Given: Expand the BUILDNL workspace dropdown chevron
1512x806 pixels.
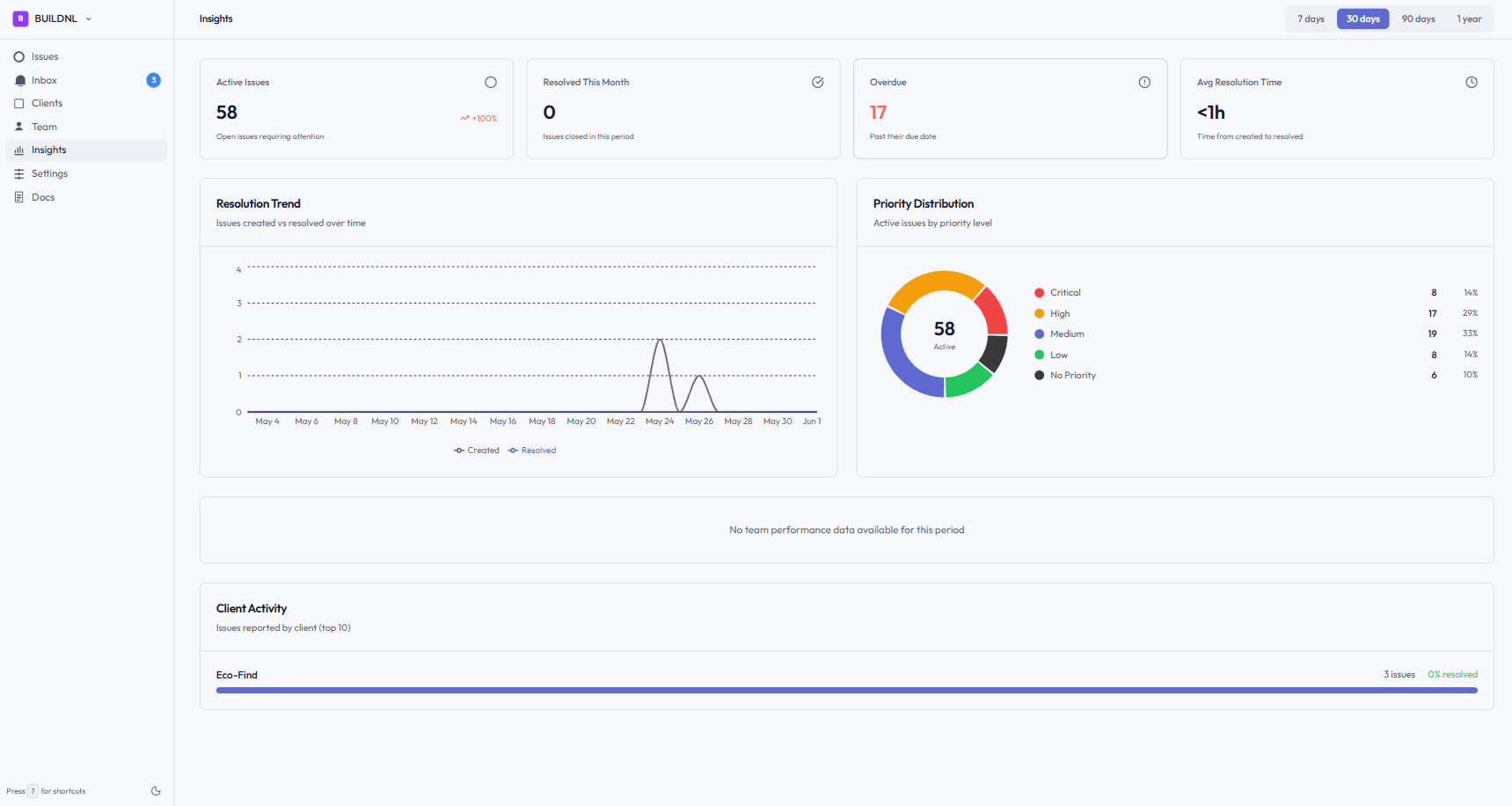Looking at the screenshot, I should coord(89,19).
